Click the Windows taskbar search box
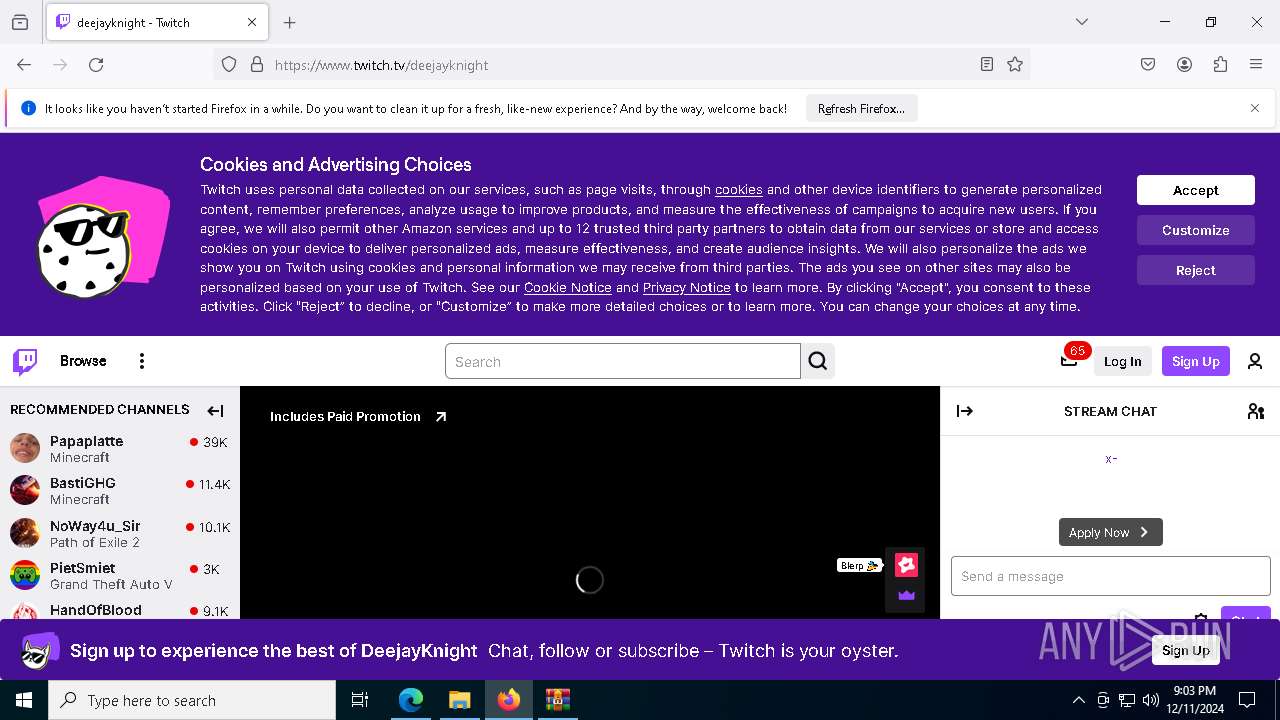 [x=192, y=700]
